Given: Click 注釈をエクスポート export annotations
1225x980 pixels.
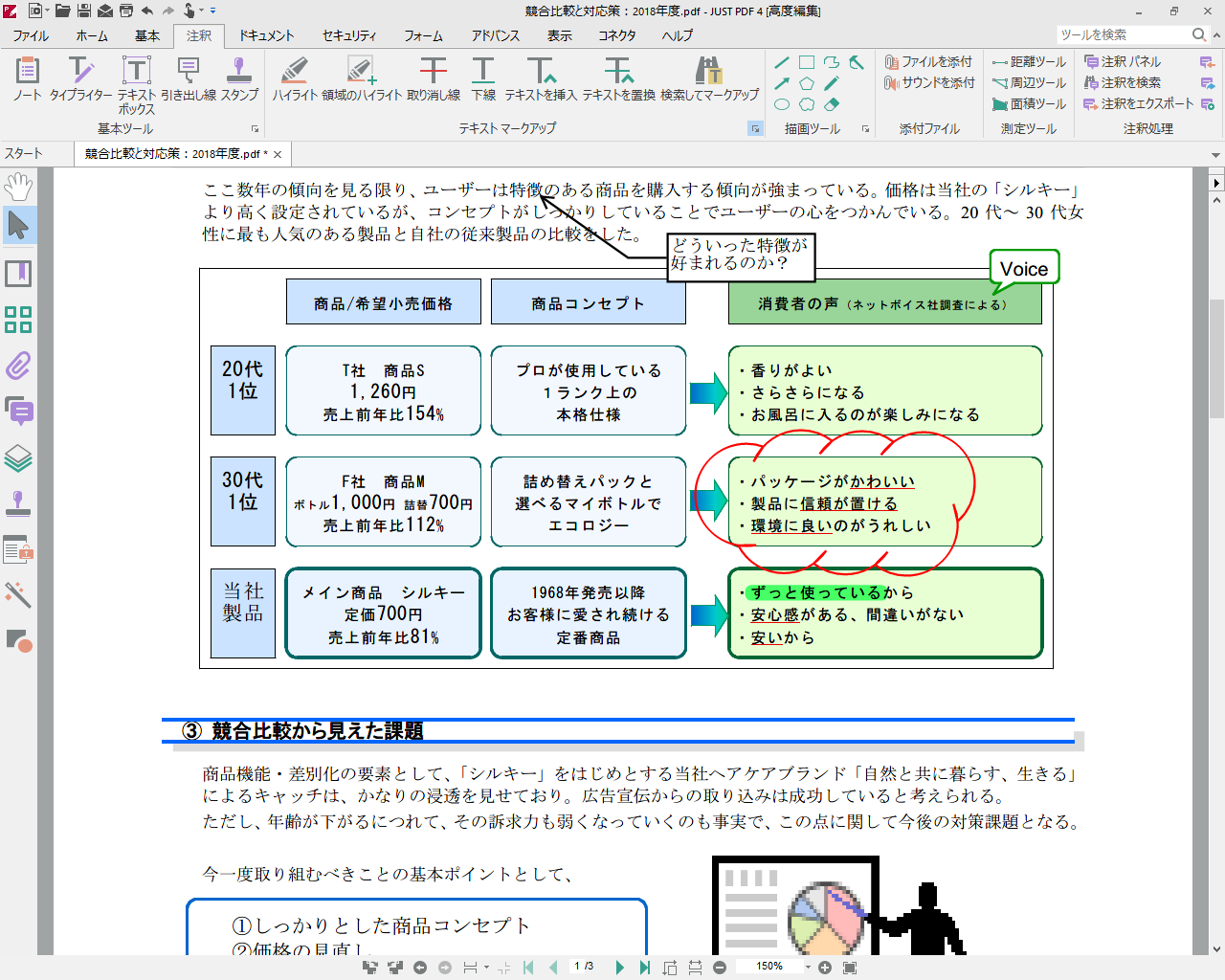Looking at the screenshot, I should (x=1139, y=103).
